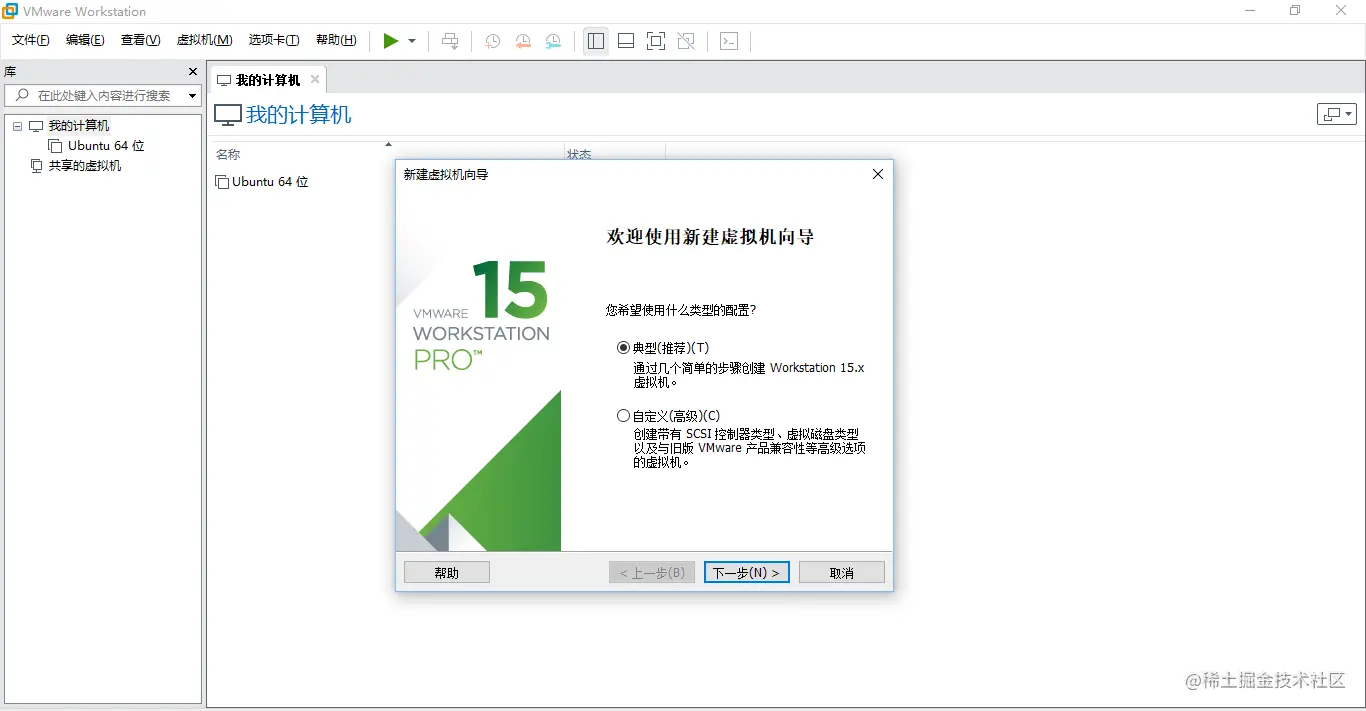Image resolution: width=1366 pixels, height=711 pixels.
Task: Close the 库 library panel
Action: [x=193, y=72]
